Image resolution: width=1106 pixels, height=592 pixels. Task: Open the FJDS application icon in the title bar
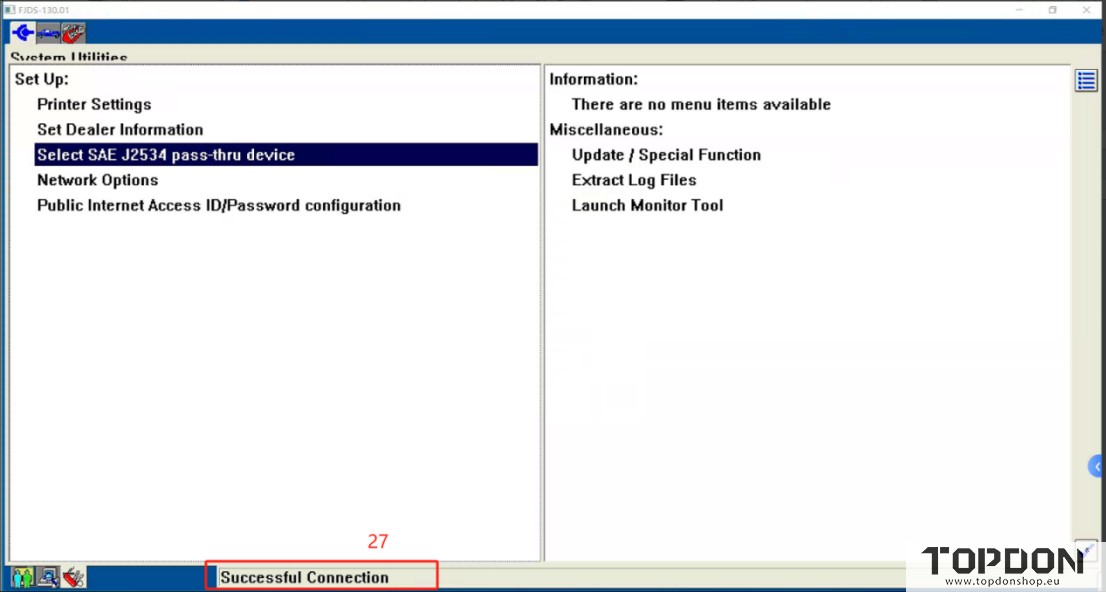tap(9, 9)
